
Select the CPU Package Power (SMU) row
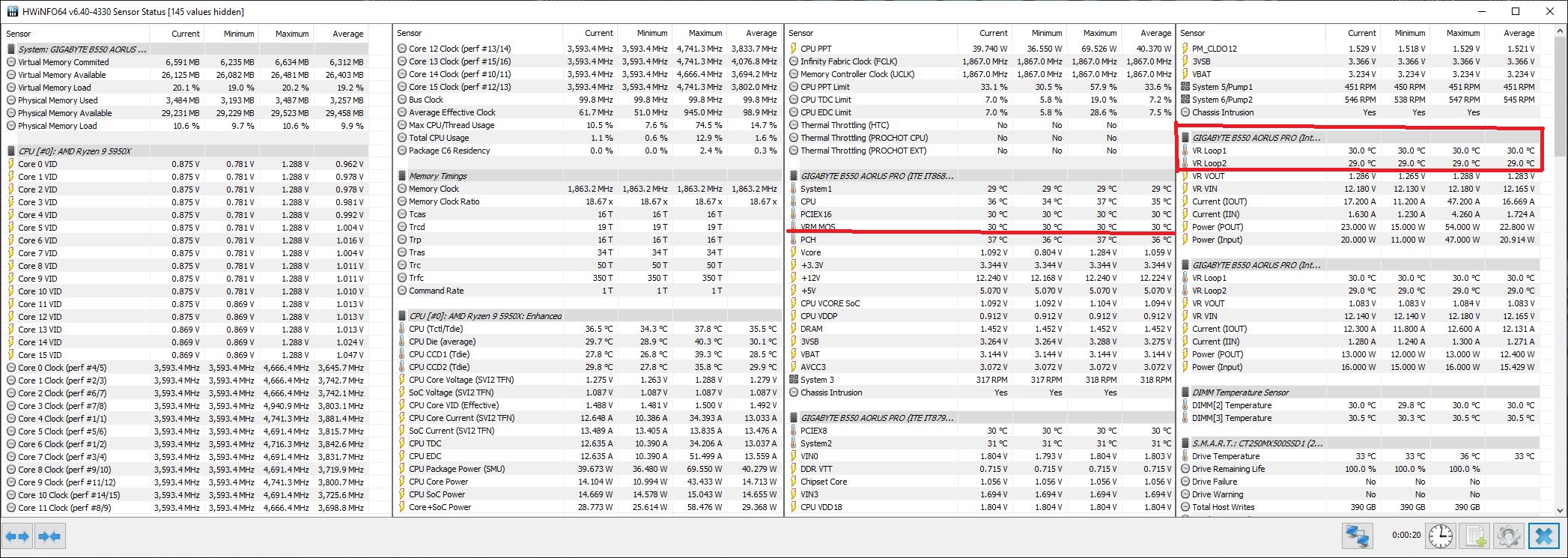click(x=588, y=469)
